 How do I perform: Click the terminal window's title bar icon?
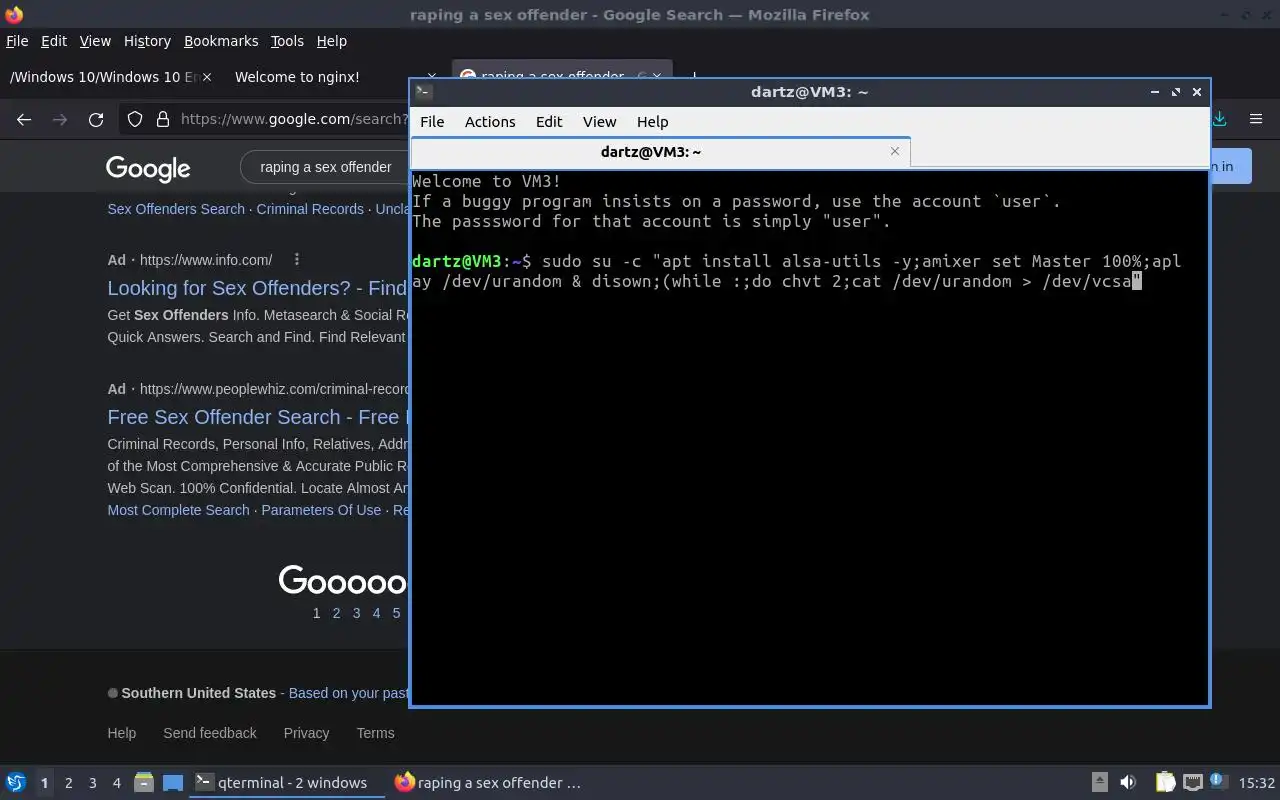[423, 91]
